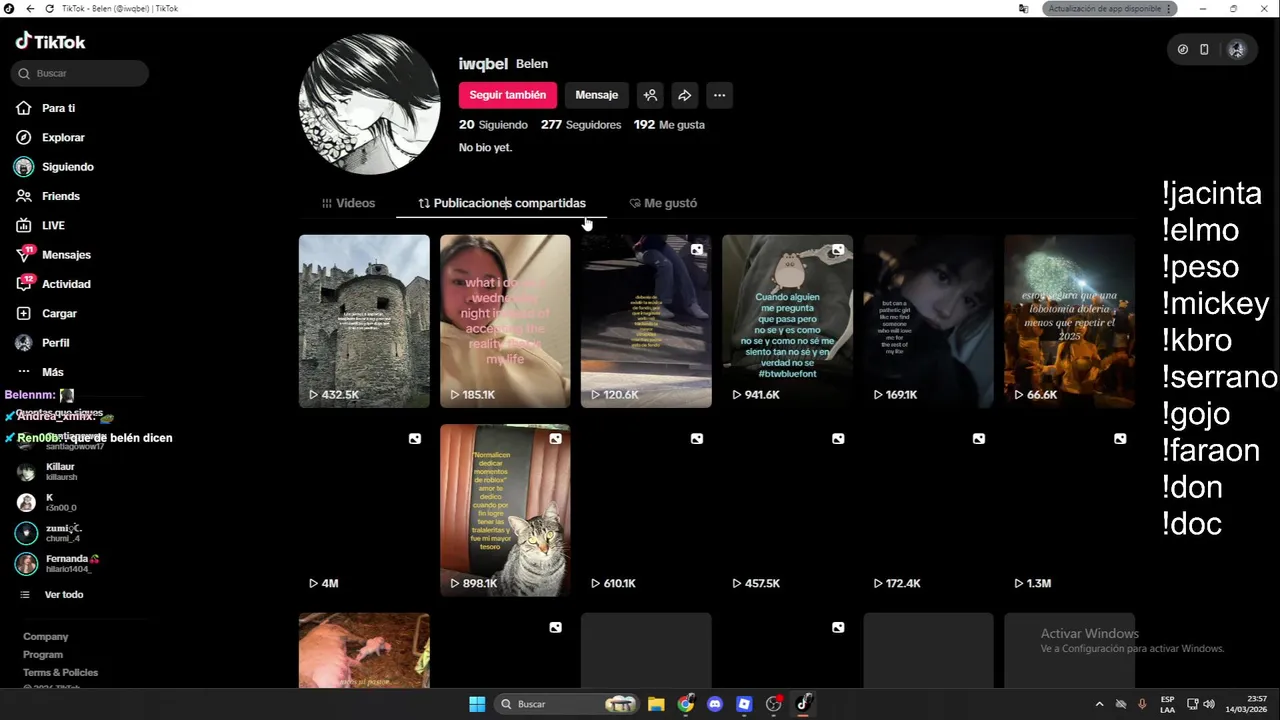Click the get app phone icon
Screen dimensions: 1280x720
(1204, 49)
